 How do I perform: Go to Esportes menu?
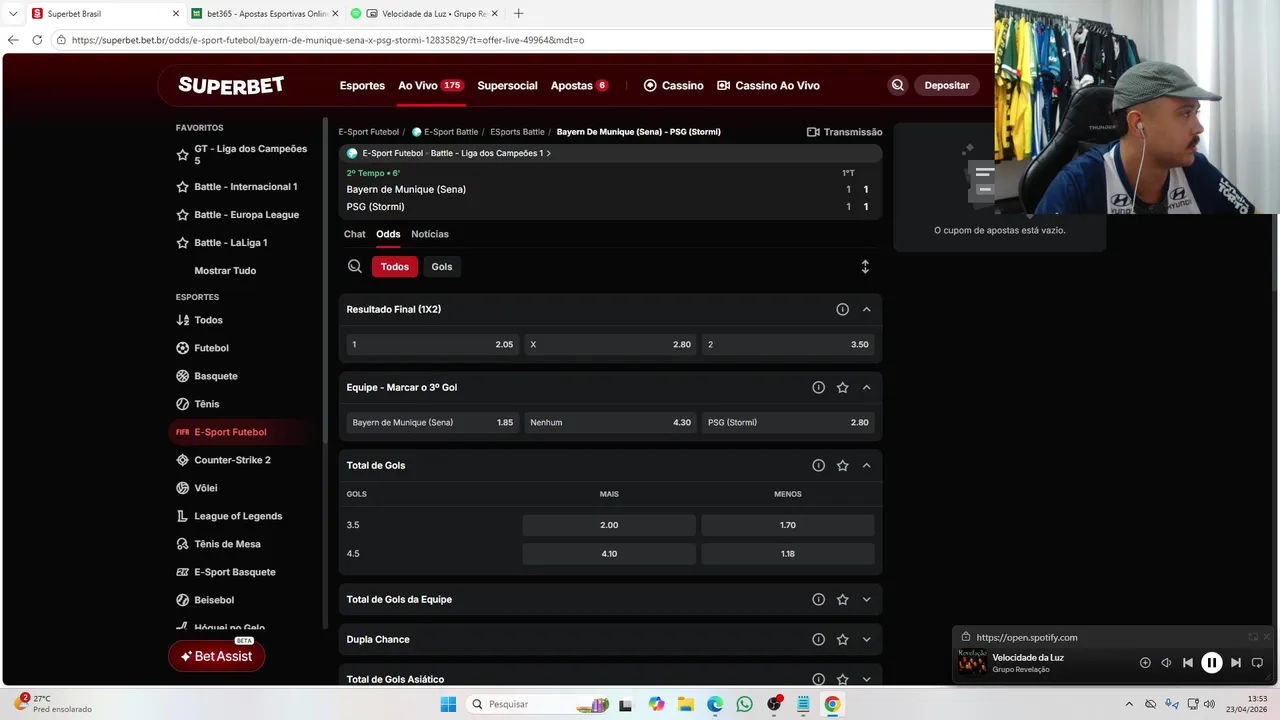click(362, 86)
